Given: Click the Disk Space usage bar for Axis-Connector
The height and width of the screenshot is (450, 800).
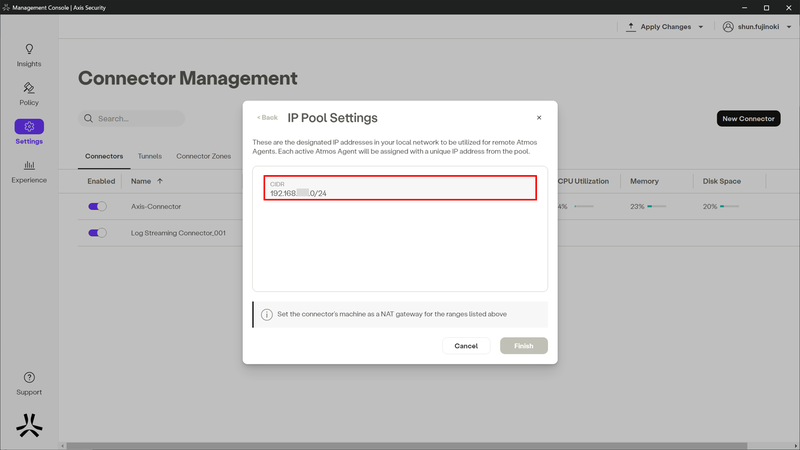Looking at the screenshot, I should coord(729,206).
